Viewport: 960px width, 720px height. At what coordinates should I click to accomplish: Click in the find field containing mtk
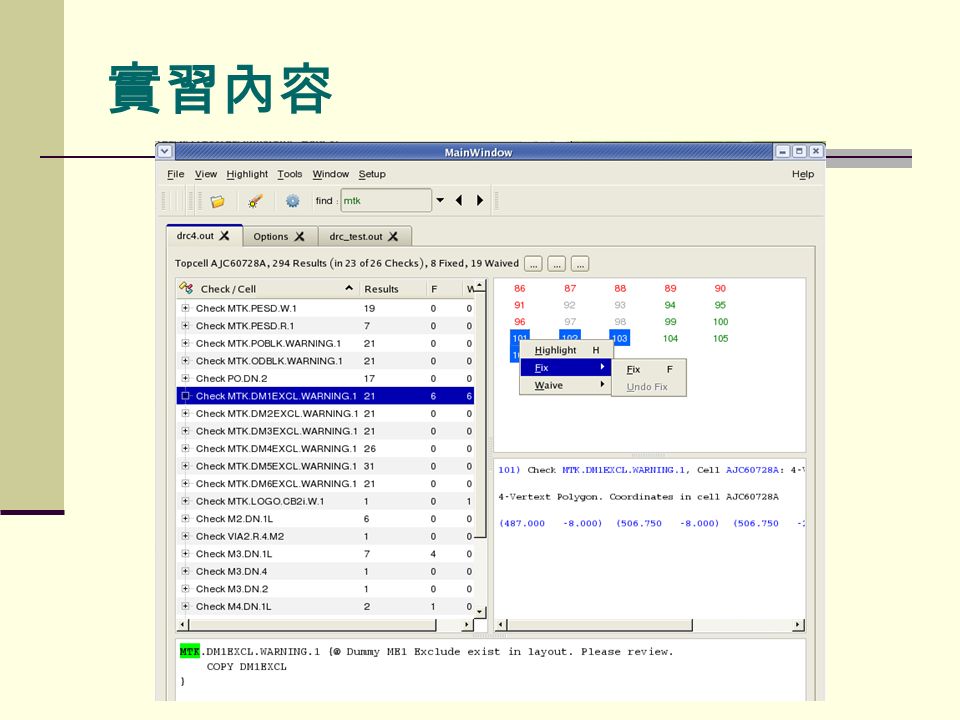[386, 200]
